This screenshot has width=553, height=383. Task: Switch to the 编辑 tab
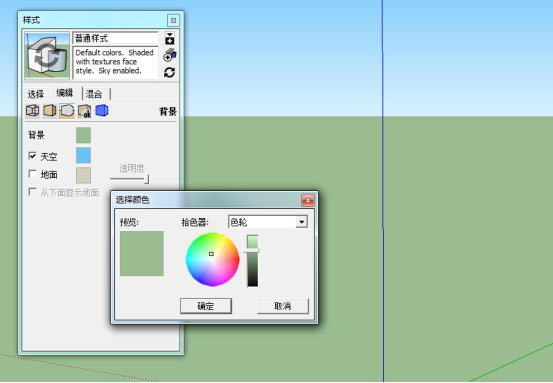pos(65,93)
